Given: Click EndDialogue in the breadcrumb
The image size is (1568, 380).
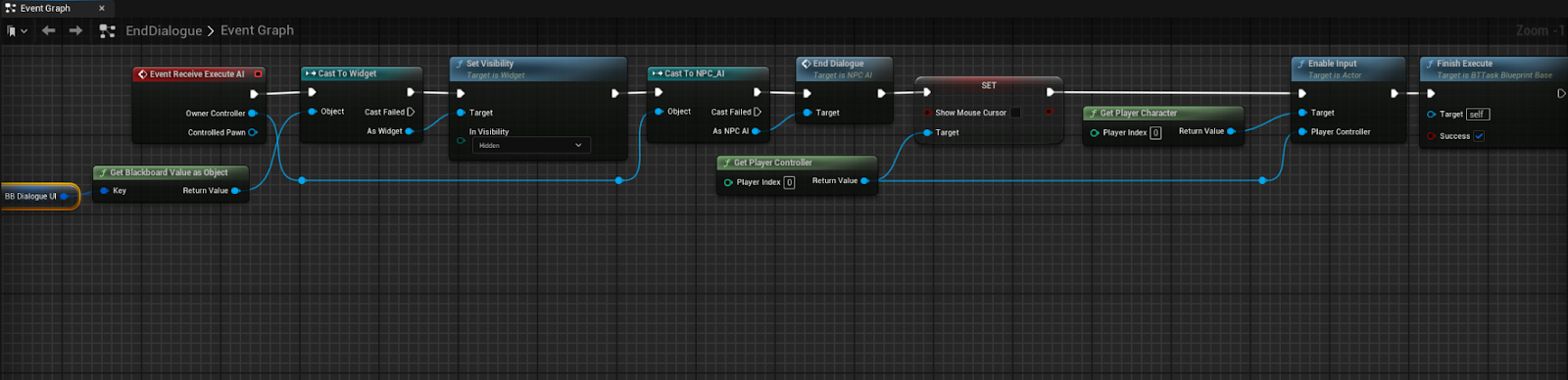Looking at the screenshot, I should [164, 30].
